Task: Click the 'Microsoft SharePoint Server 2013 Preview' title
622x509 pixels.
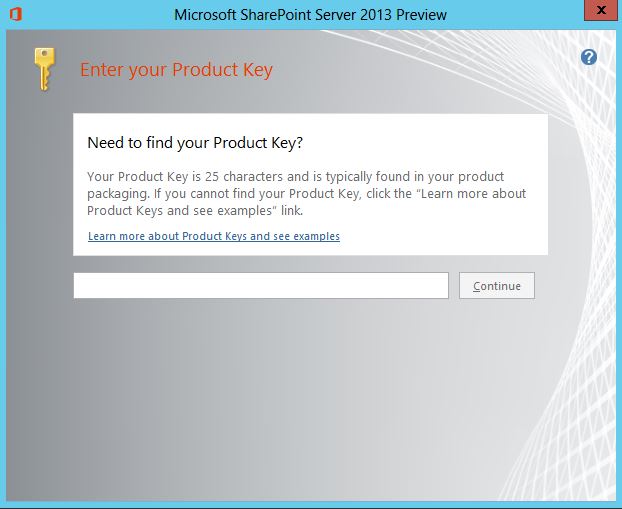Action: 310,15
